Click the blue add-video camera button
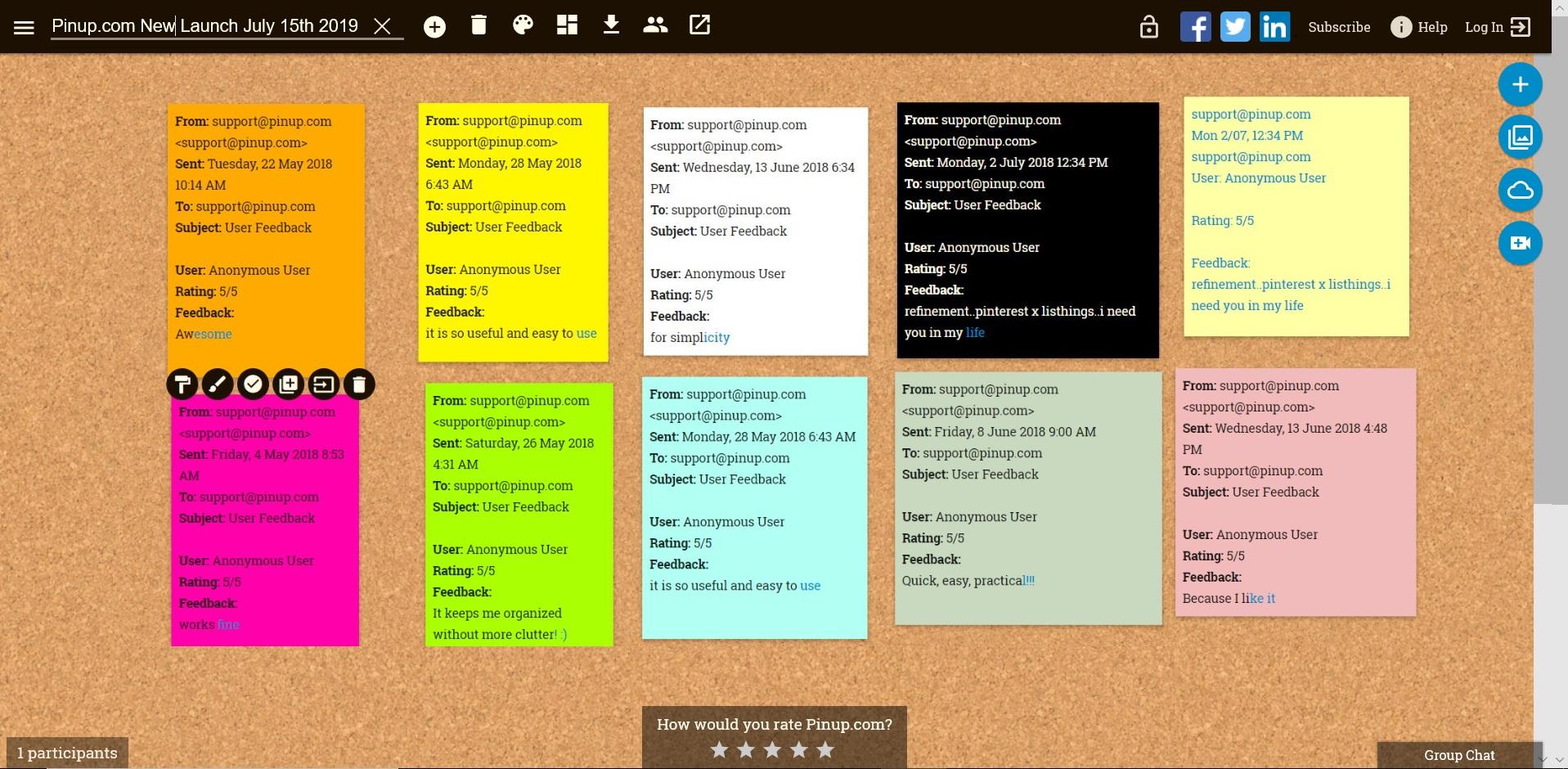 pyautogui.click(x=1520, y=244)
